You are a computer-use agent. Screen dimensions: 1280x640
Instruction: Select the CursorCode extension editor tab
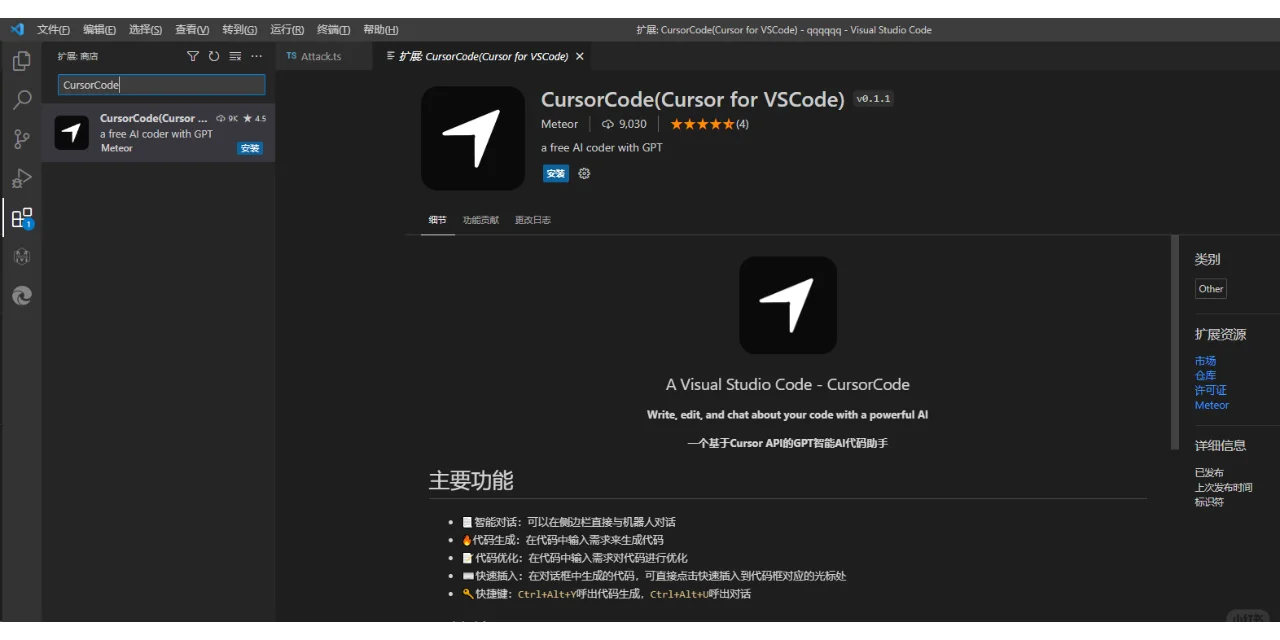(x=482, y=57)
